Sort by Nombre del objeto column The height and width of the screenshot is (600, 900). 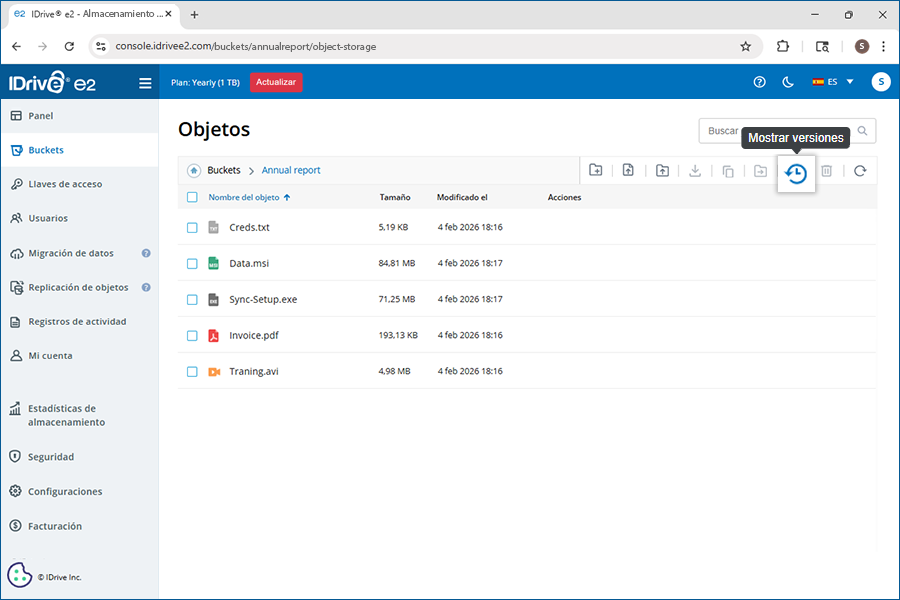click(x=244, y=197)
